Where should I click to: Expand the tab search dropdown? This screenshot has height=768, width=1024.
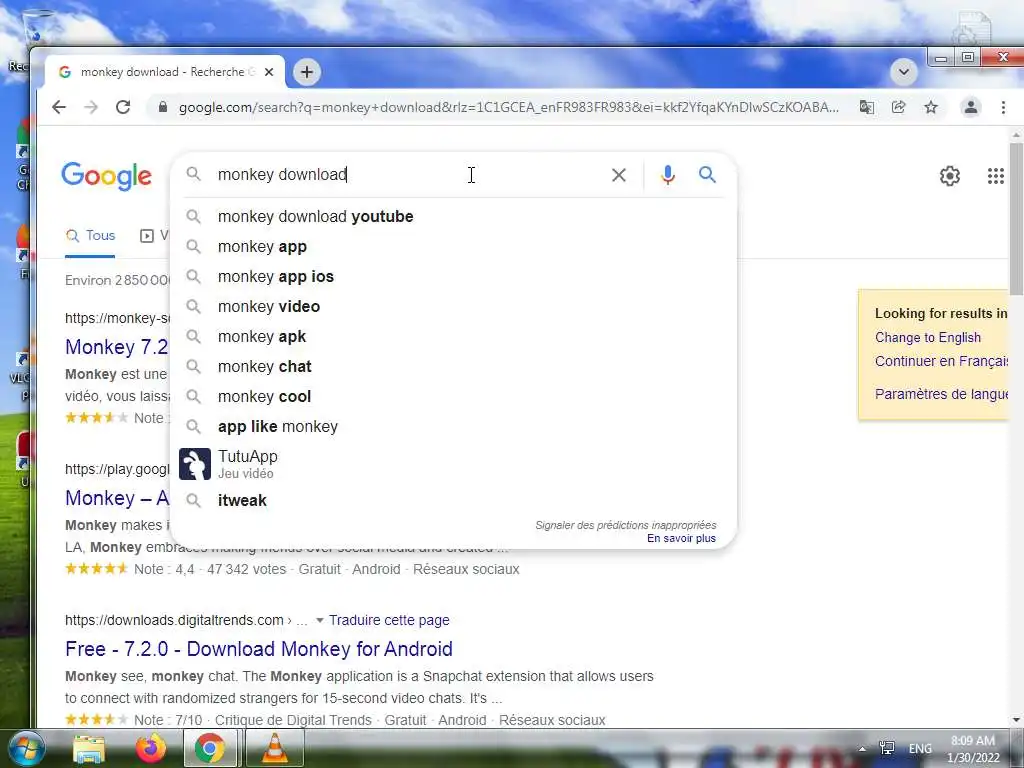(x=904, y=72)
